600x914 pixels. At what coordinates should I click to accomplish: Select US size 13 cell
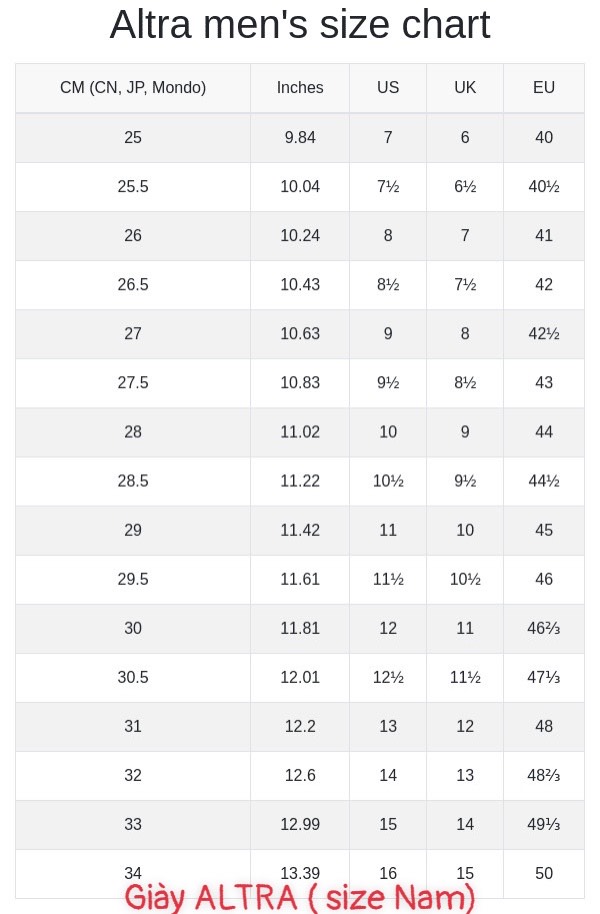pos(388,726)
